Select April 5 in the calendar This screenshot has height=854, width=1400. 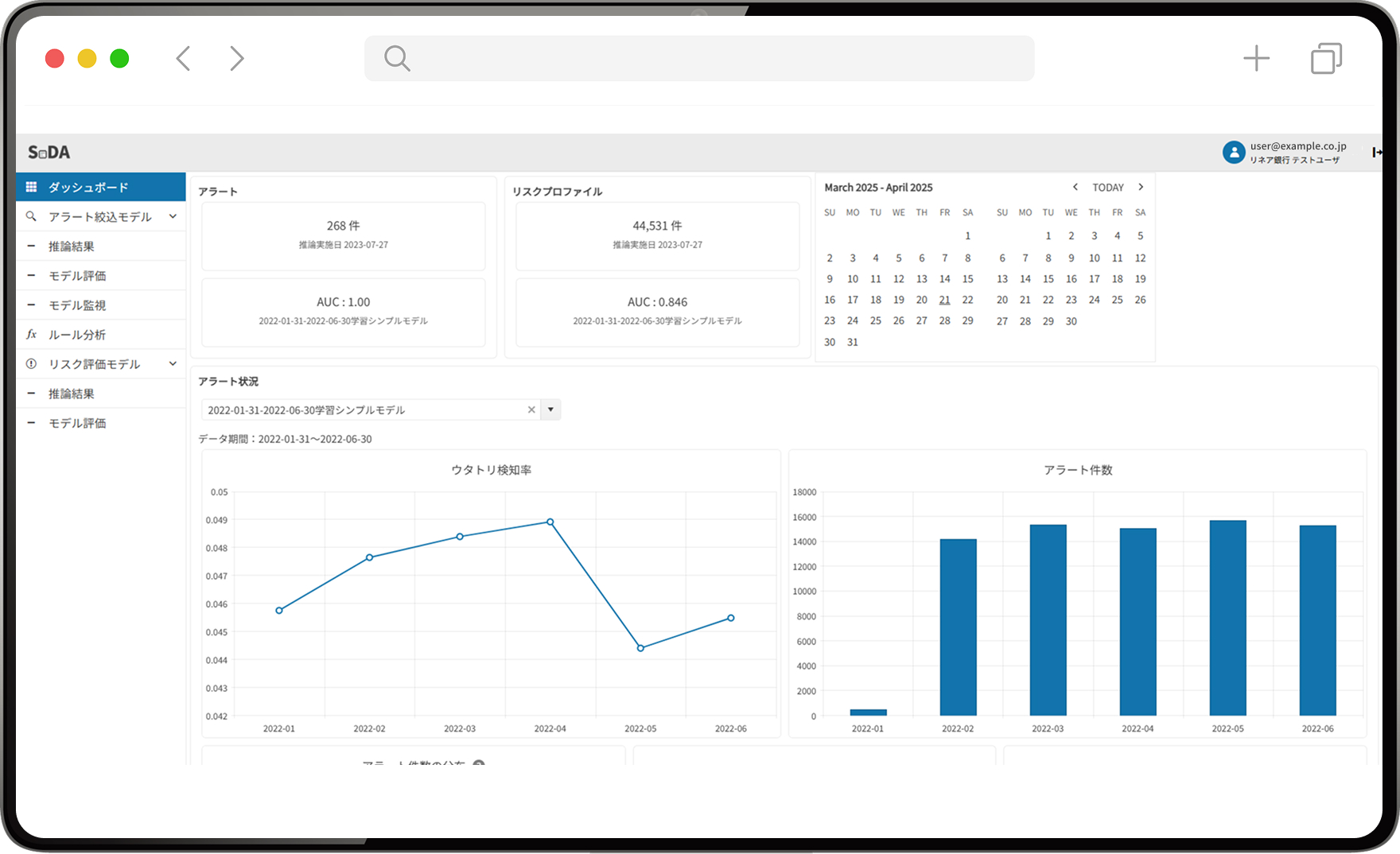pos(1140,235)
